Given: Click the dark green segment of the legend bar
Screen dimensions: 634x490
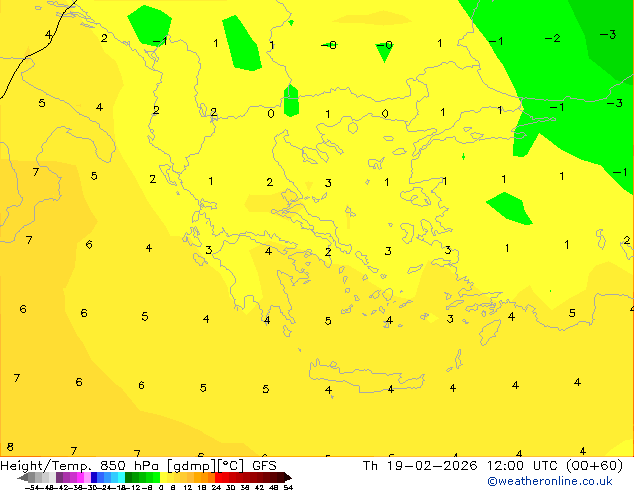Looking at the screenshot, I should point(128,477).
